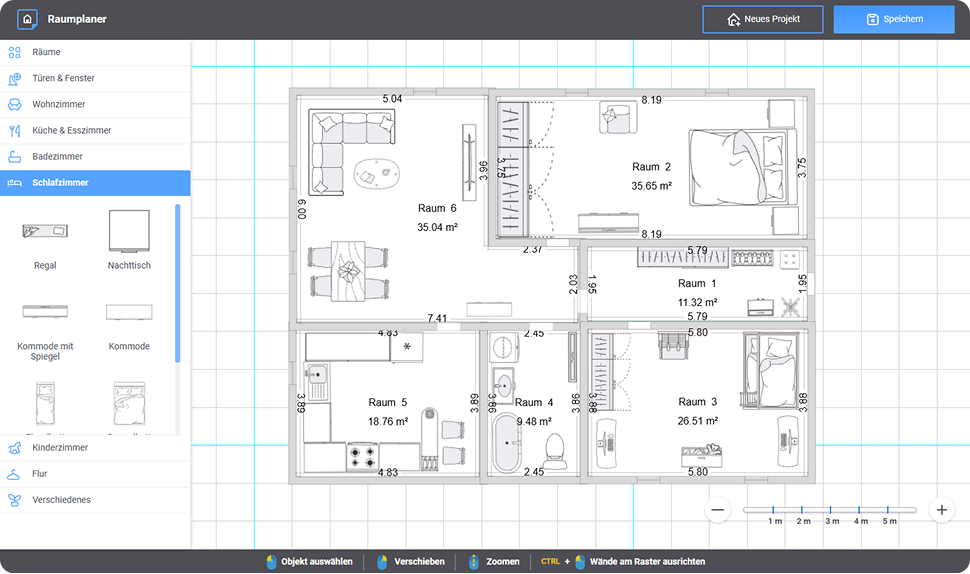Screen dimensions: 970x574
Task: Open the Kinderzimmer category
Action: 59,448
